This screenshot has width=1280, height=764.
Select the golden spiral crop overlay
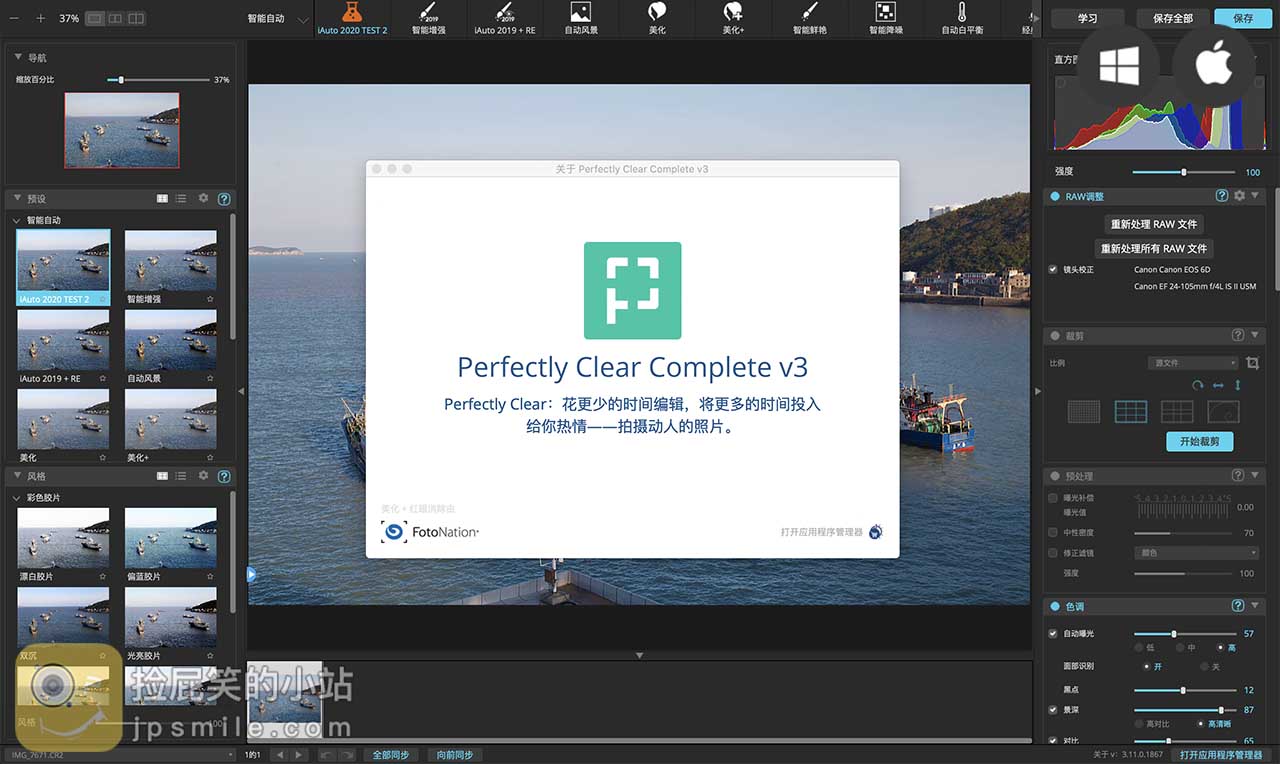tap(1223, 411)
